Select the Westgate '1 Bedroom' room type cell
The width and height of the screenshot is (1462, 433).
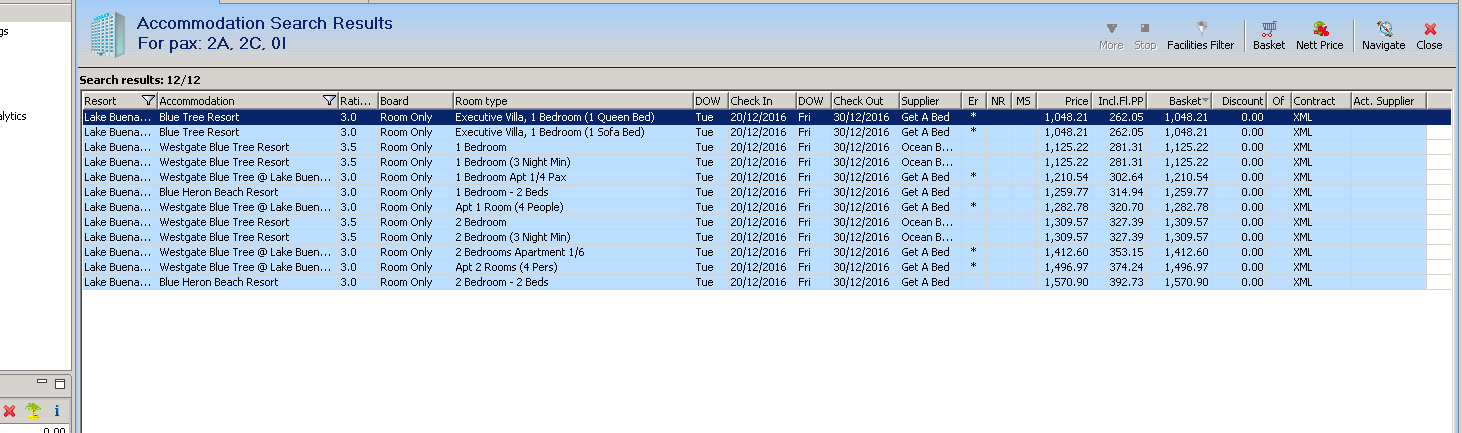point(573,147)
